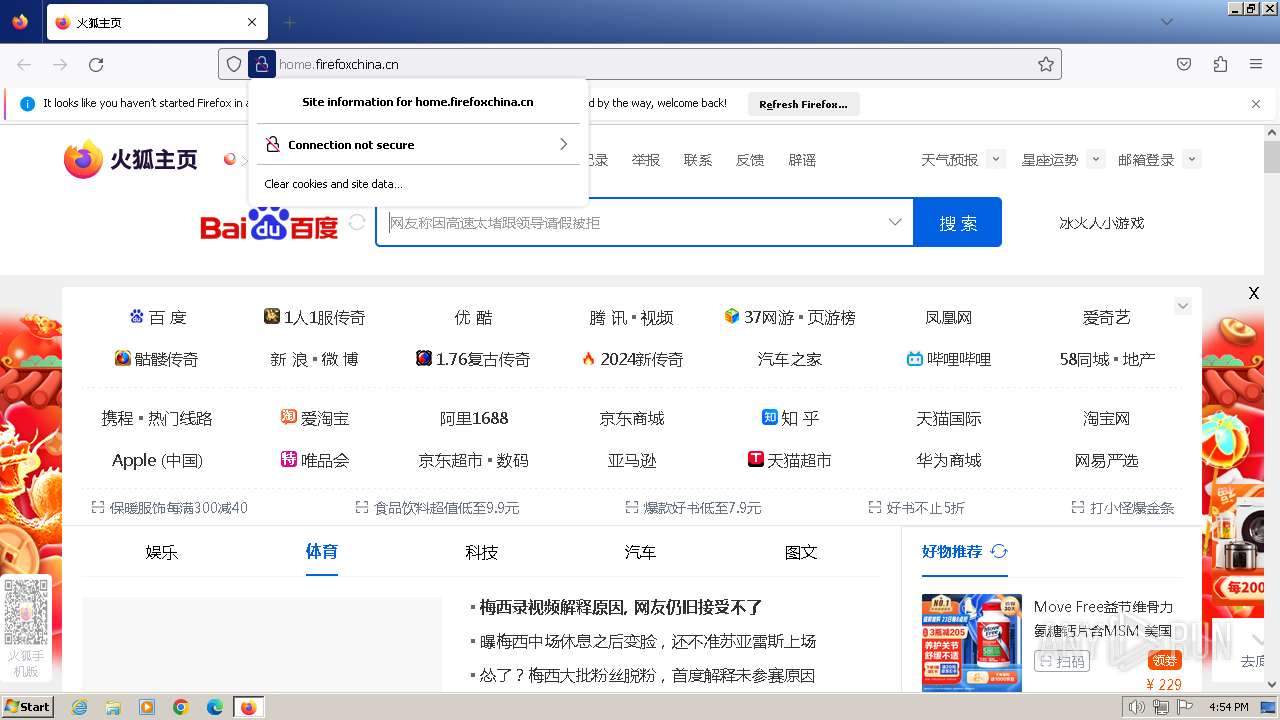This screenshot has height=720, width=1280.
Task: Click the forward navigation arrow
Action: pos(60,64)
